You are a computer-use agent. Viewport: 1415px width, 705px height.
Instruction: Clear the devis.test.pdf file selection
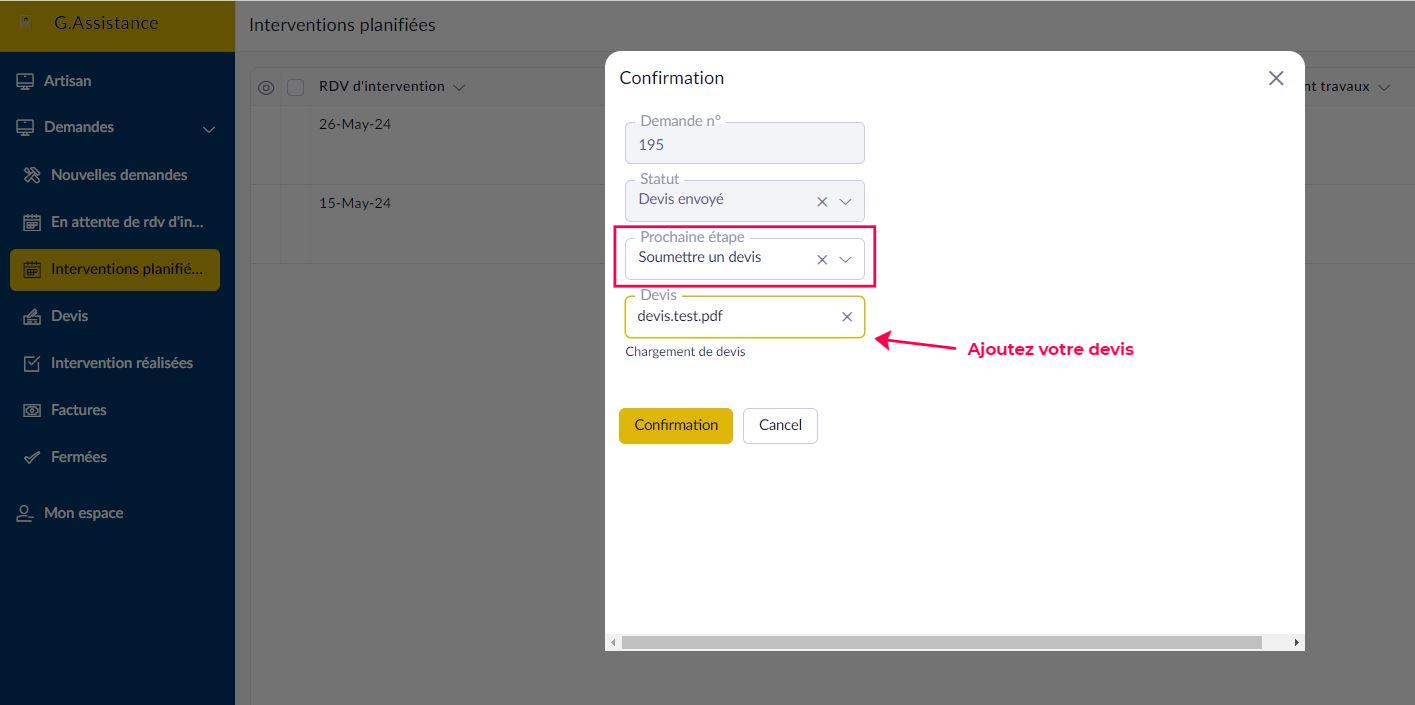[x=847, y=317]
